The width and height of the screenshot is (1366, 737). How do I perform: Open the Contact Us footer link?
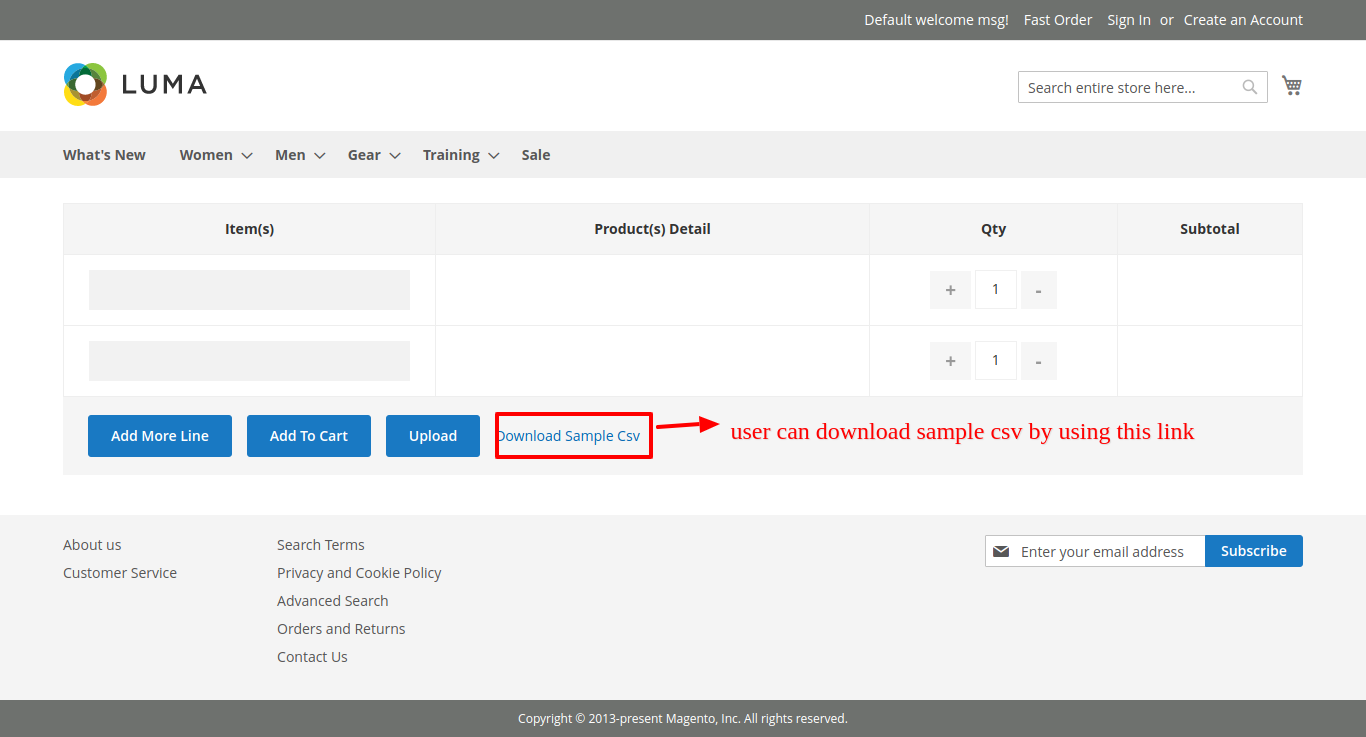pos(312,657)
